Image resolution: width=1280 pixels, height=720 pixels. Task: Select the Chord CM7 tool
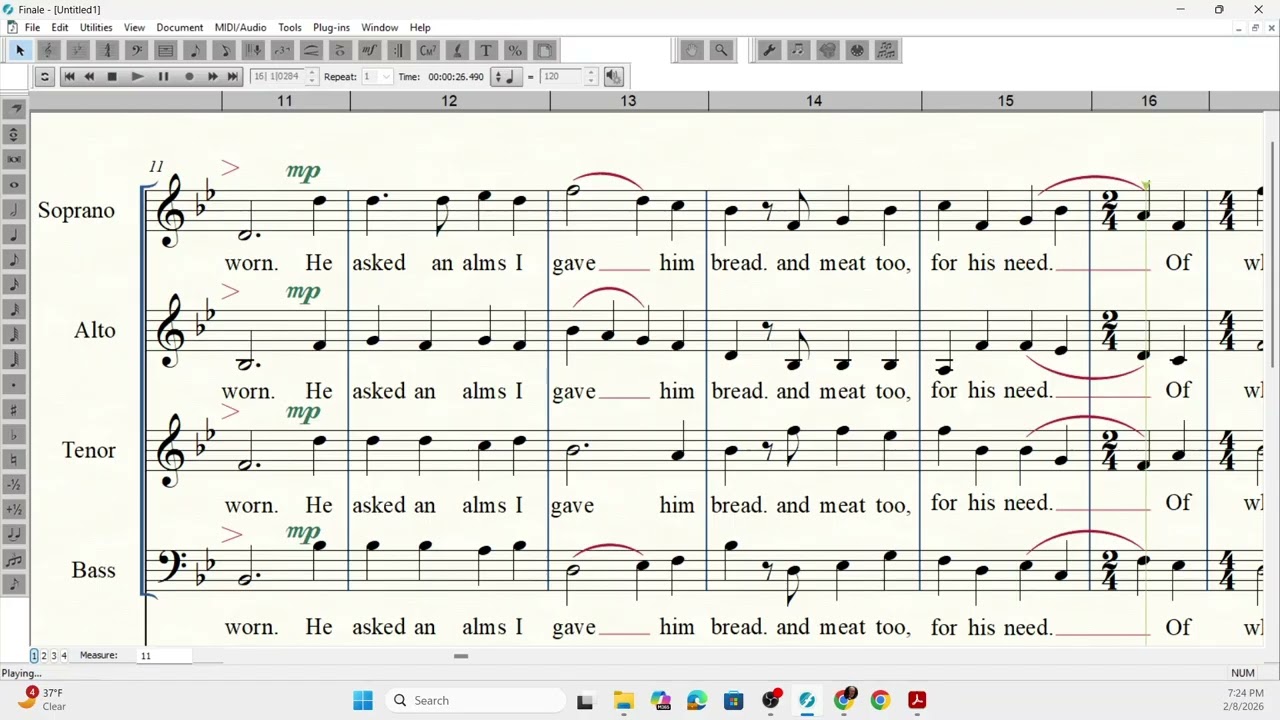pos(428,50)
